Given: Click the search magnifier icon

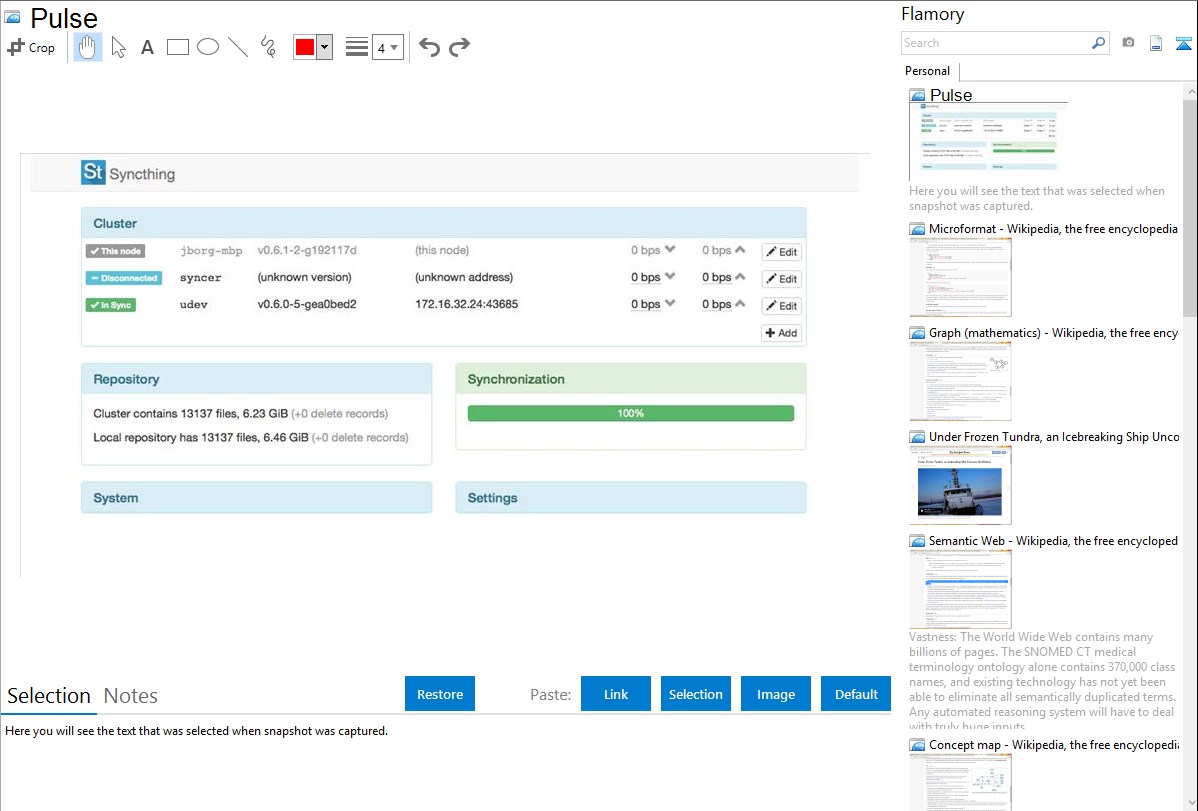Looking at the screenshot, I should (x=1099, y=43).
